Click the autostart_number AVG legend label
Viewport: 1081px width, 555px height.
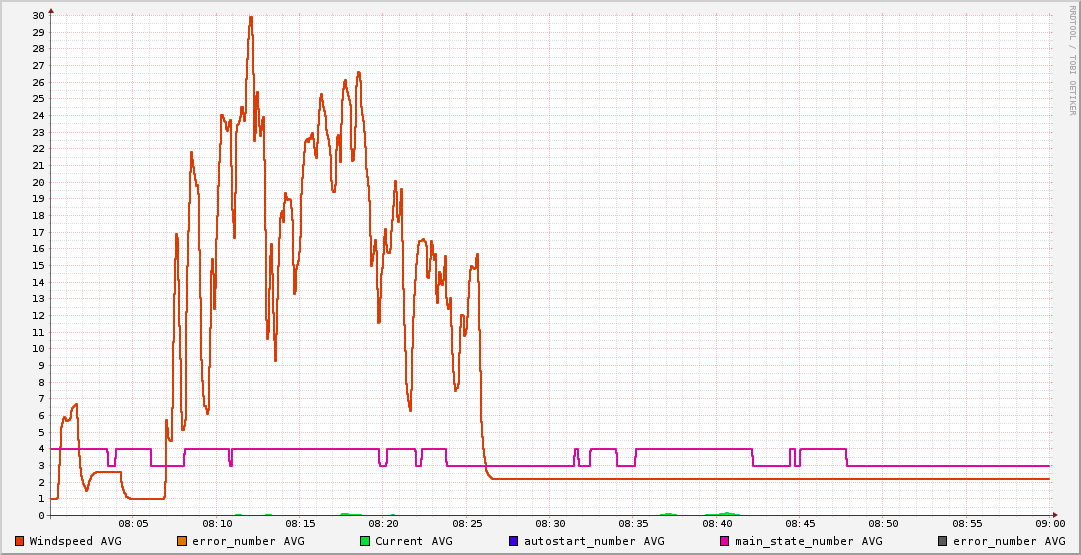pyautogui.click(x=594, y=541)
